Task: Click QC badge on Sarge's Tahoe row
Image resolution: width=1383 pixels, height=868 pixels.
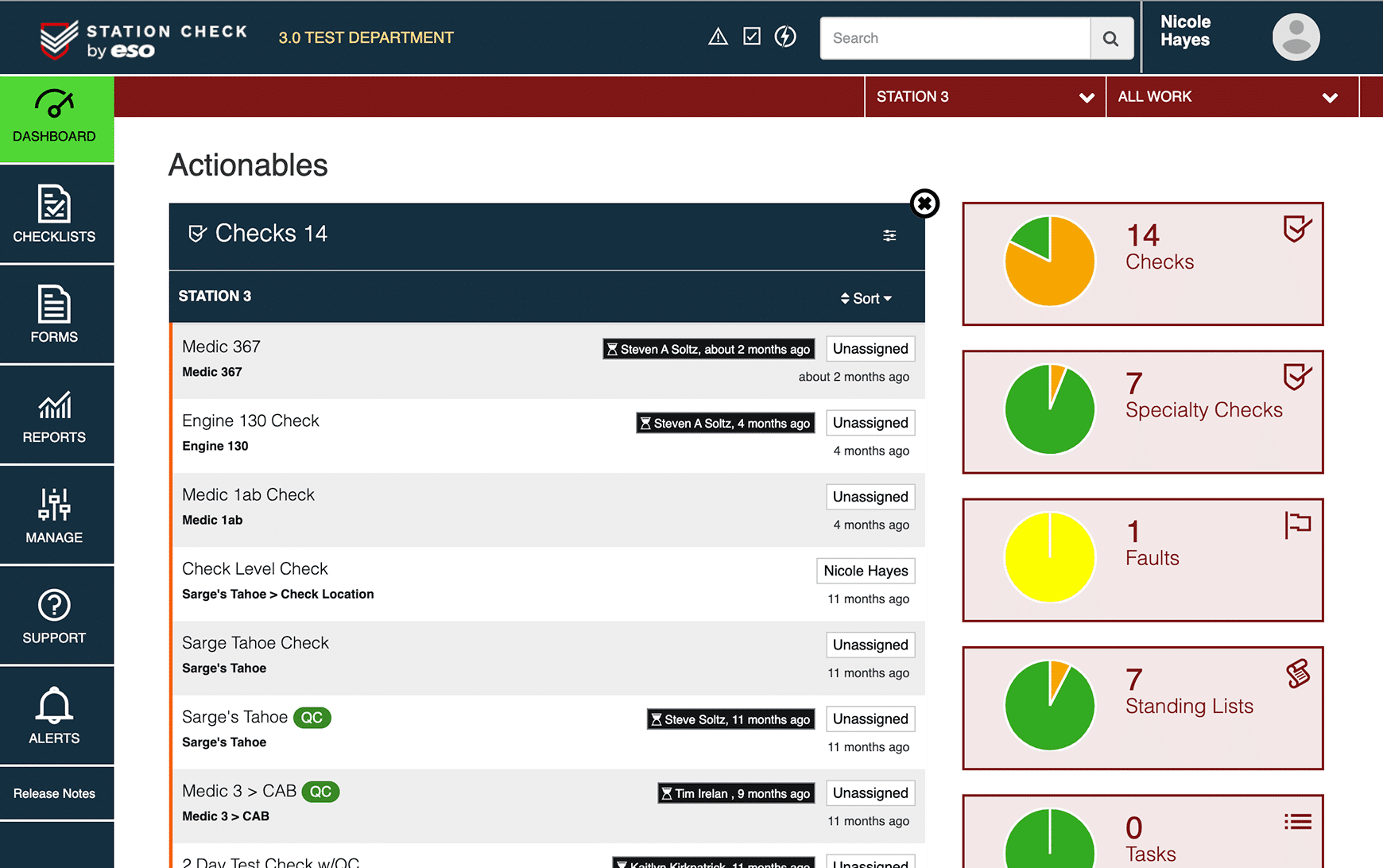Action: pos(312,718)
